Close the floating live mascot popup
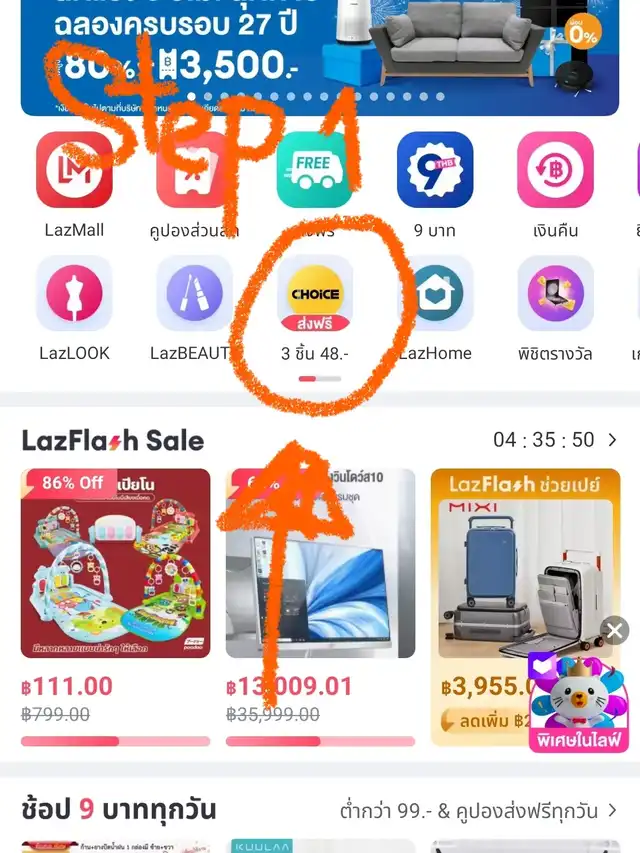Screen dimensions: 640x853 (x=615, y=631)
